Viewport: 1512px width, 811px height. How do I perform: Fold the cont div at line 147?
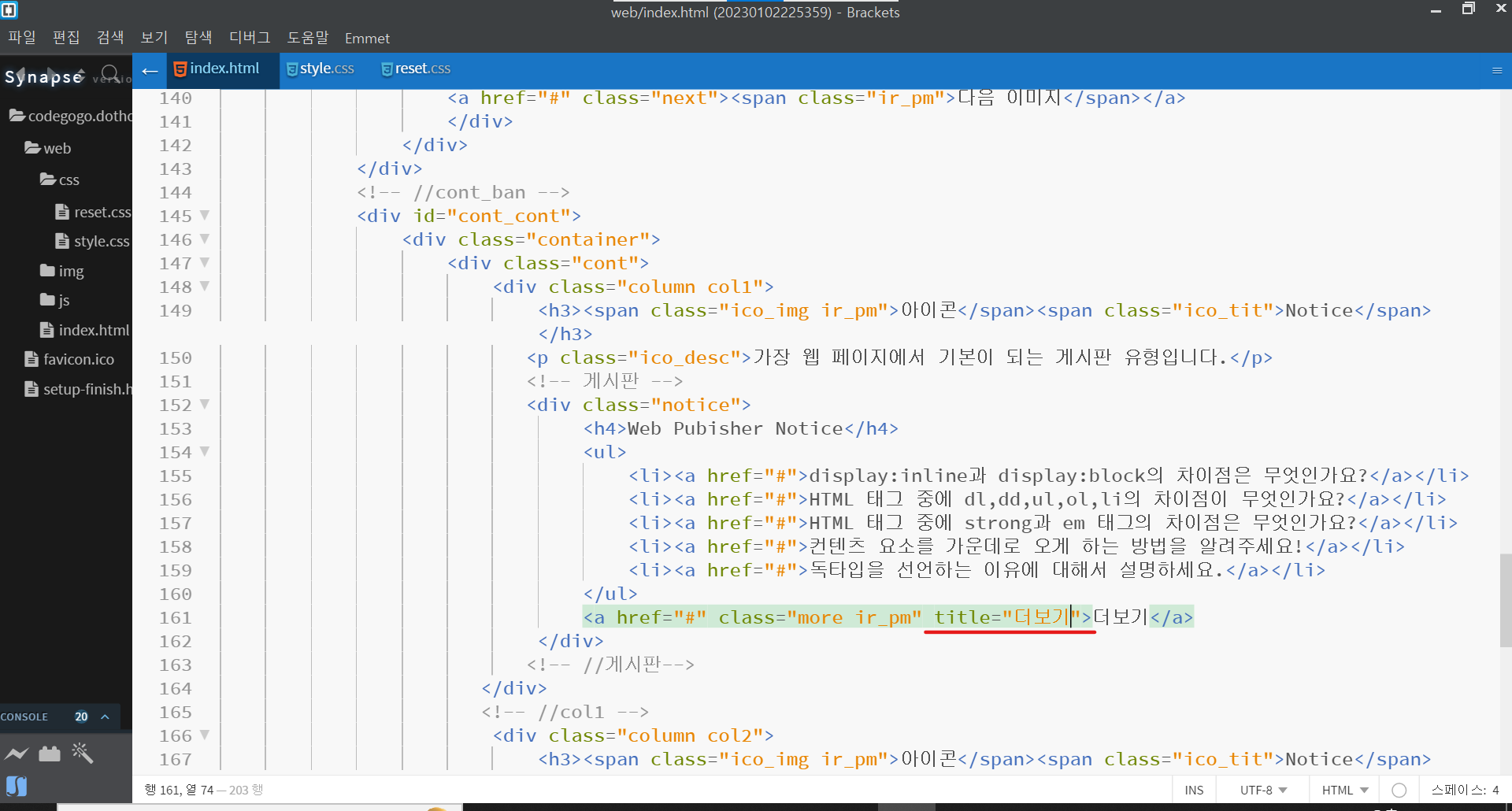click(x=205, y=262)
